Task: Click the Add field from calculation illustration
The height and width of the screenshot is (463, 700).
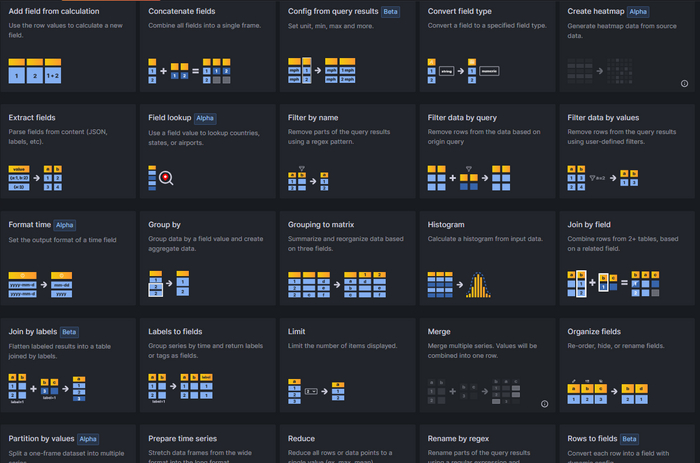Action: tap(35, 71)
